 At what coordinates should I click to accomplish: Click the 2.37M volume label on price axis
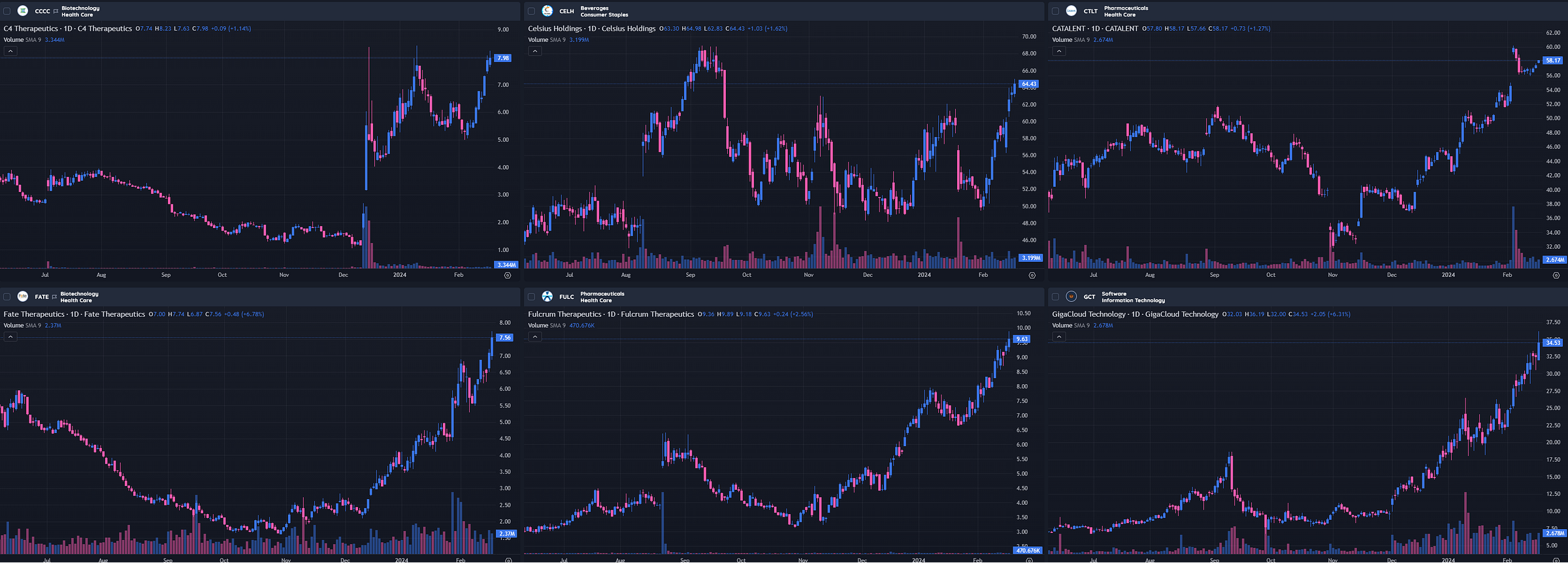click(507, 534)
